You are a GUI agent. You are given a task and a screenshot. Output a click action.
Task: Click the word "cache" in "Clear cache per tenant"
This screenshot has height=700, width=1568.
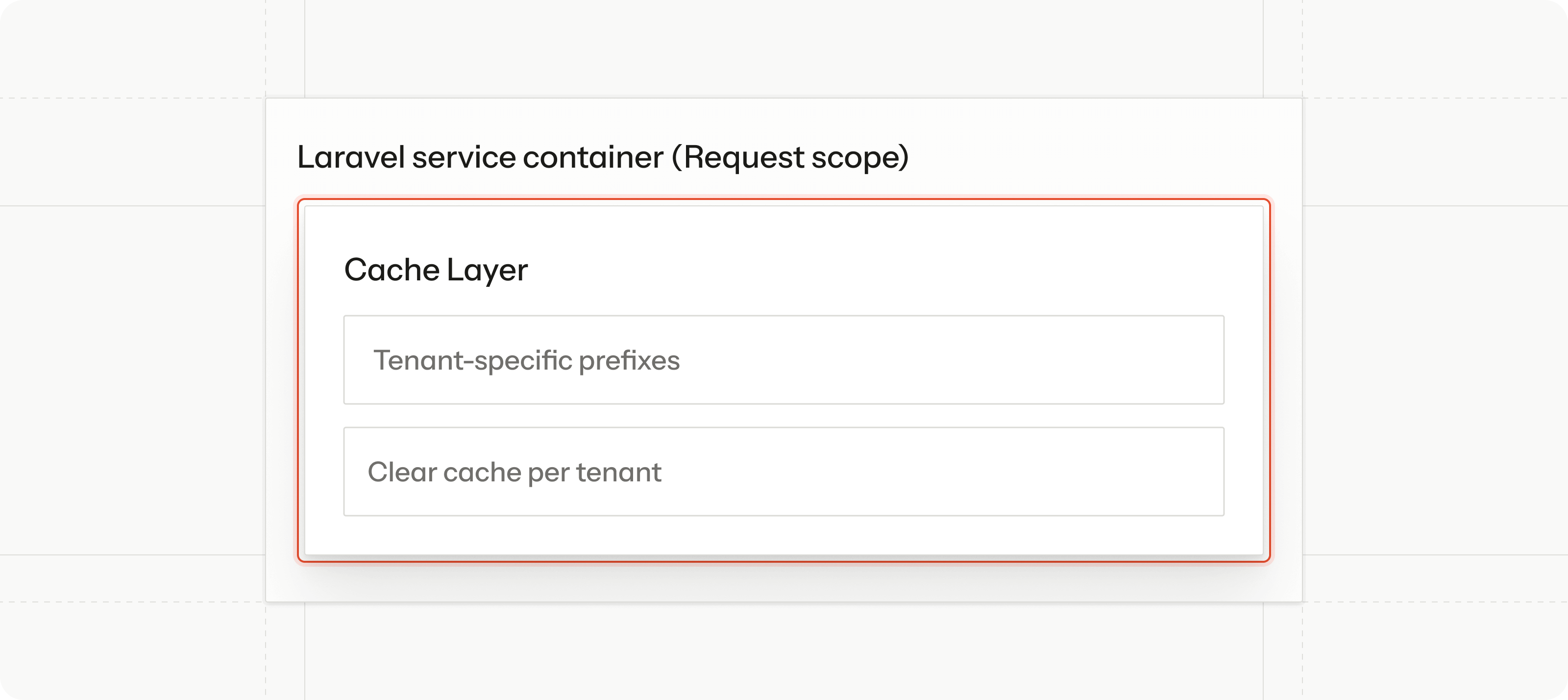point(482,473)
